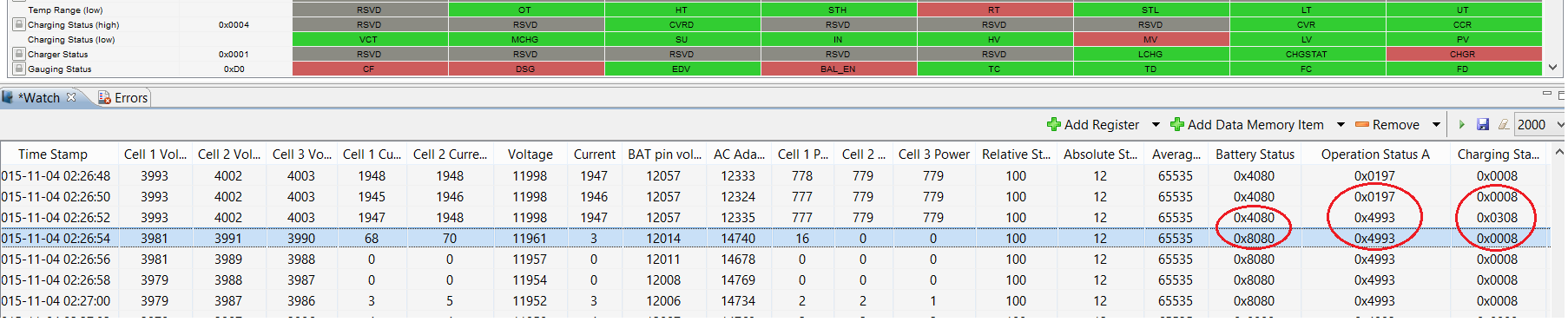Click the Battery Status column header
Viewport: 1568px width, 322px height.
(1255, 154)
